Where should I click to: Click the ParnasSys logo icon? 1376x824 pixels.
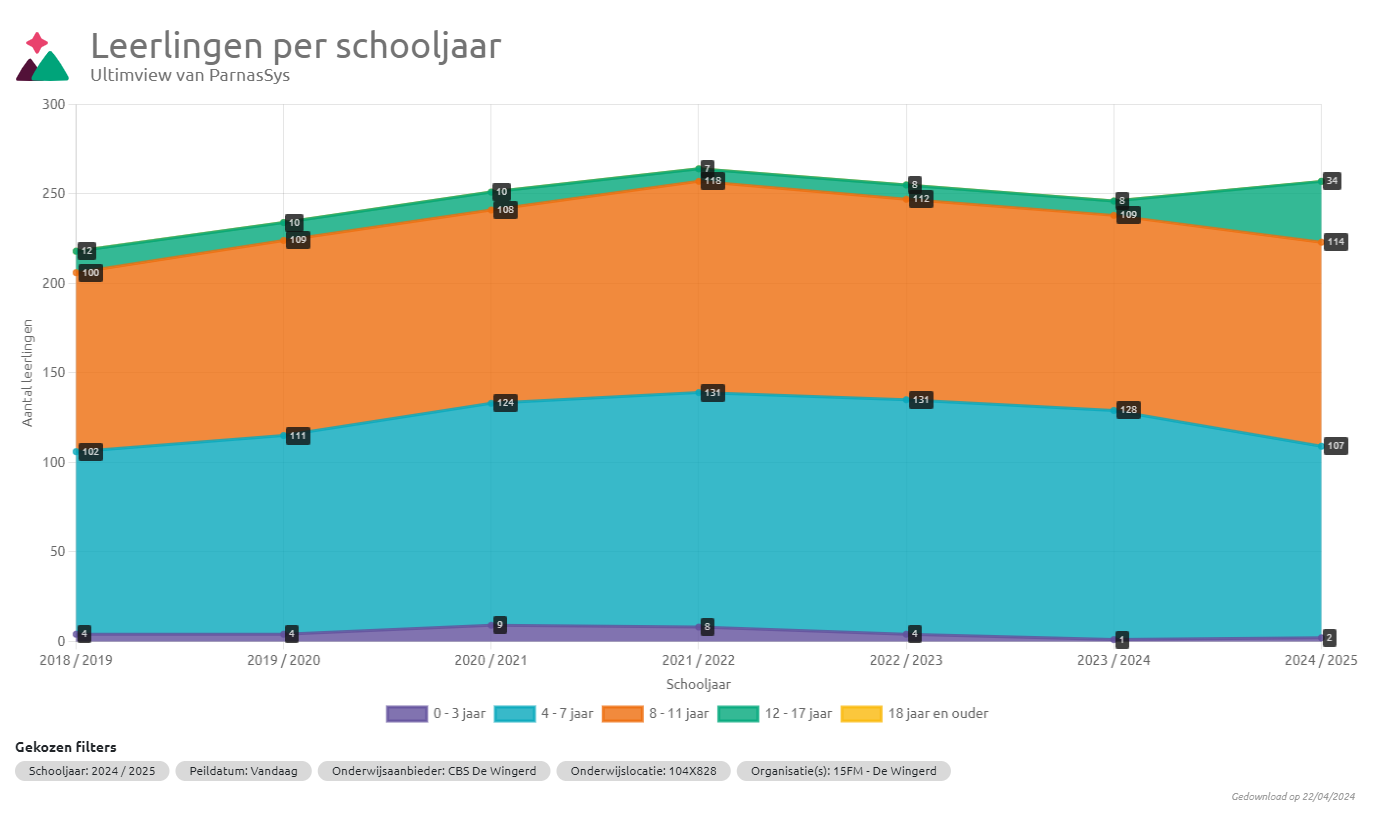[42, 58]
